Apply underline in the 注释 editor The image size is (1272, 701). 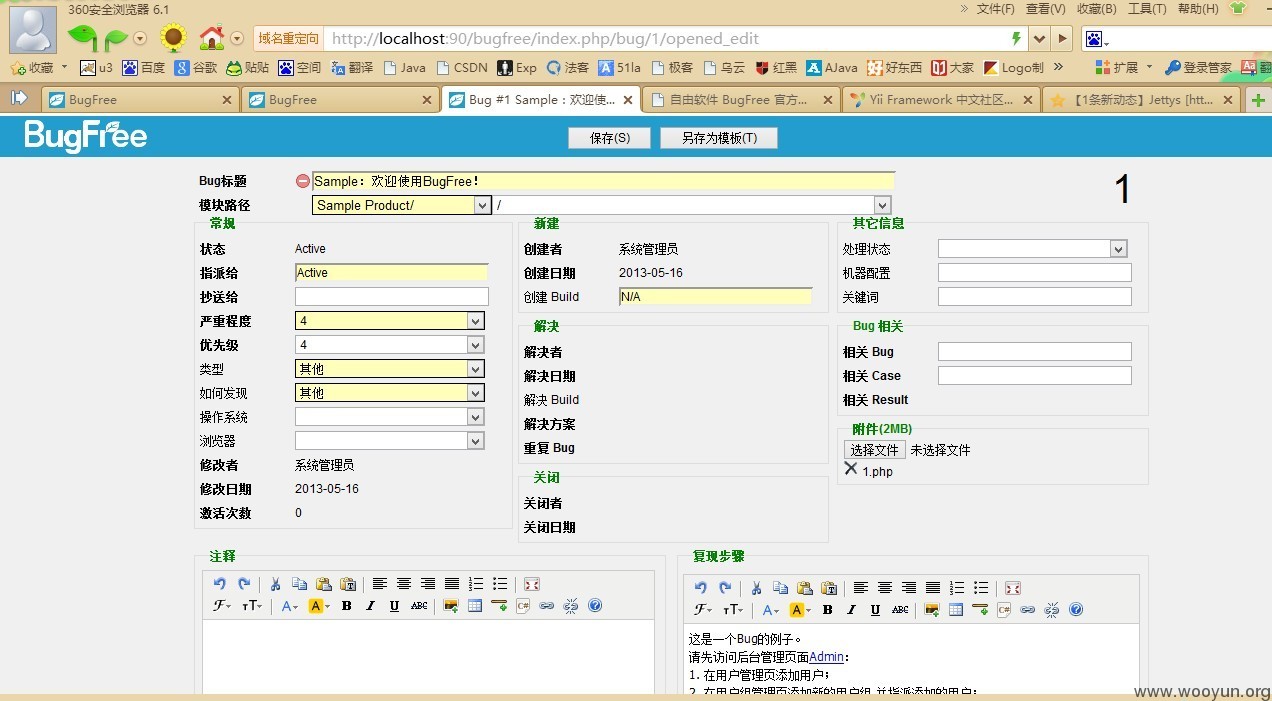[394, 606]
